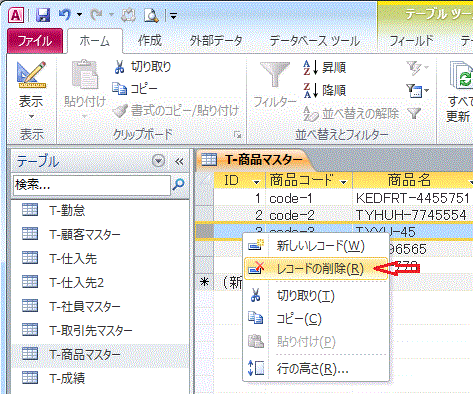Select the T-仕入先 table
The height and width of the screenshot is (394, 473).
tap(100, 258)
